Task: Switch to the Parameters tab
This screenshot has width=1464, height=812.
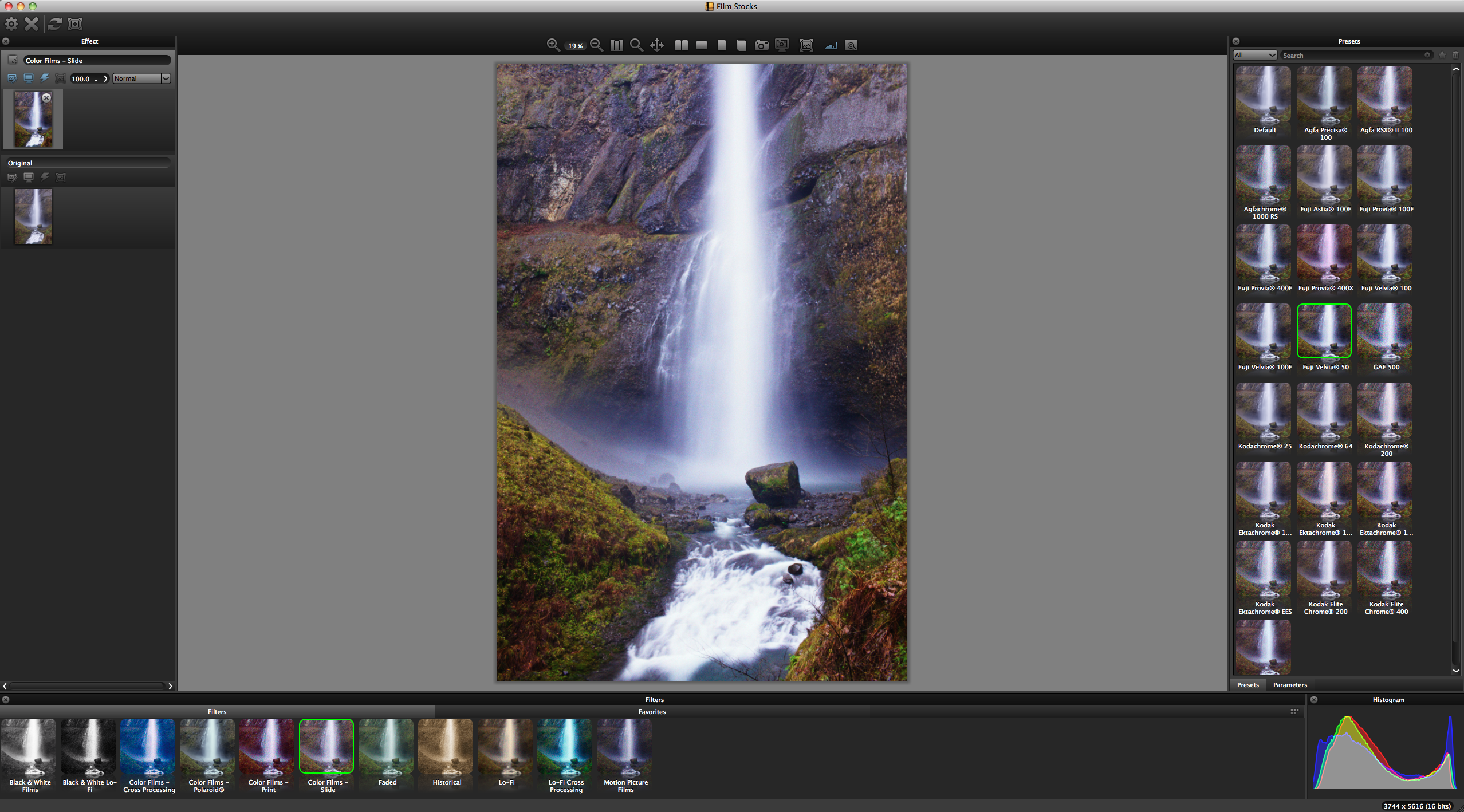Action: [1289, 685]
